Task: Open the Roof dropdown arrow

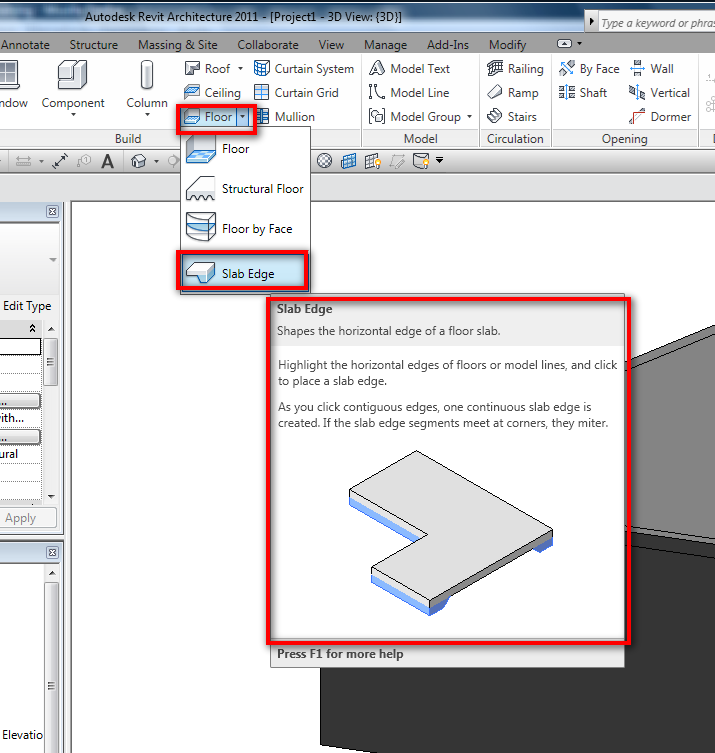Action: tap(240, 69)
